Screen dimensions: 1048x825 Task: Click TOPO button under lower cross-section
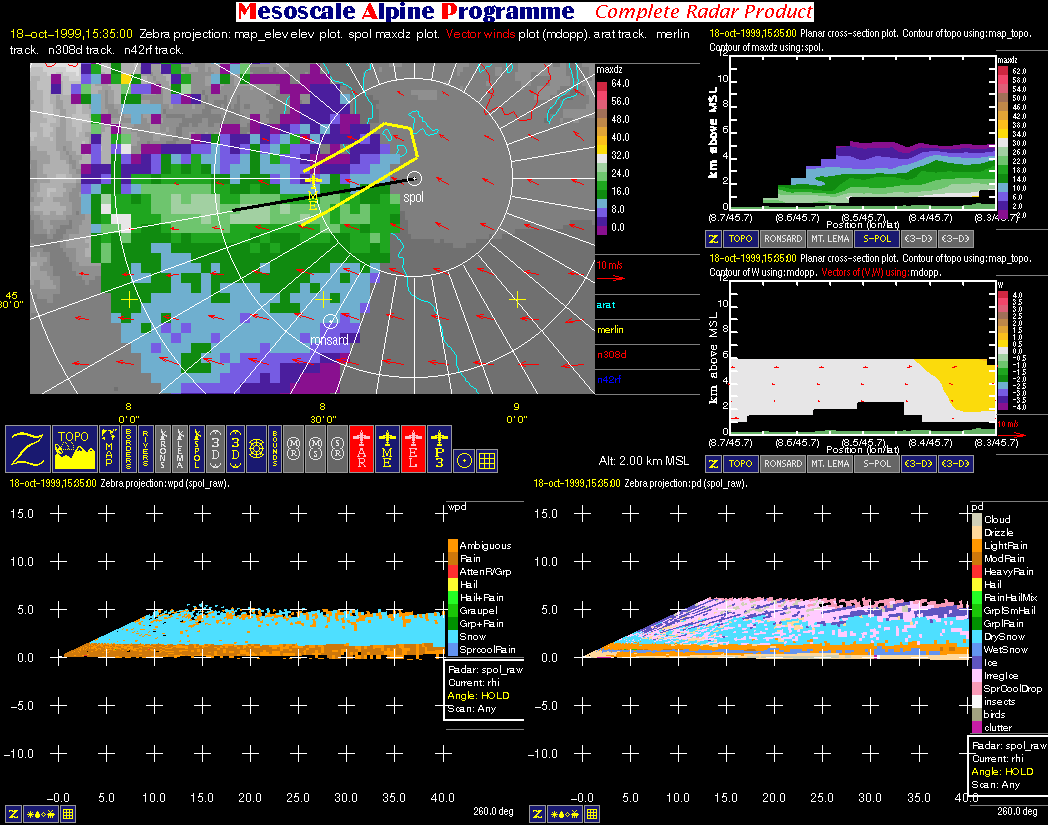740,464
